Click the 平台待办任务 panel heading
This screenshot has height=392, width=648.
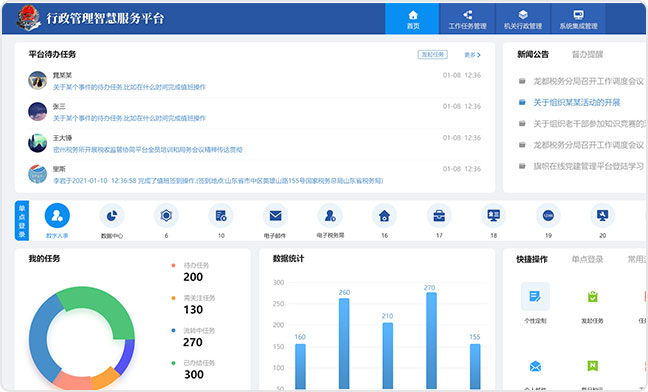(x=52, y=54)
